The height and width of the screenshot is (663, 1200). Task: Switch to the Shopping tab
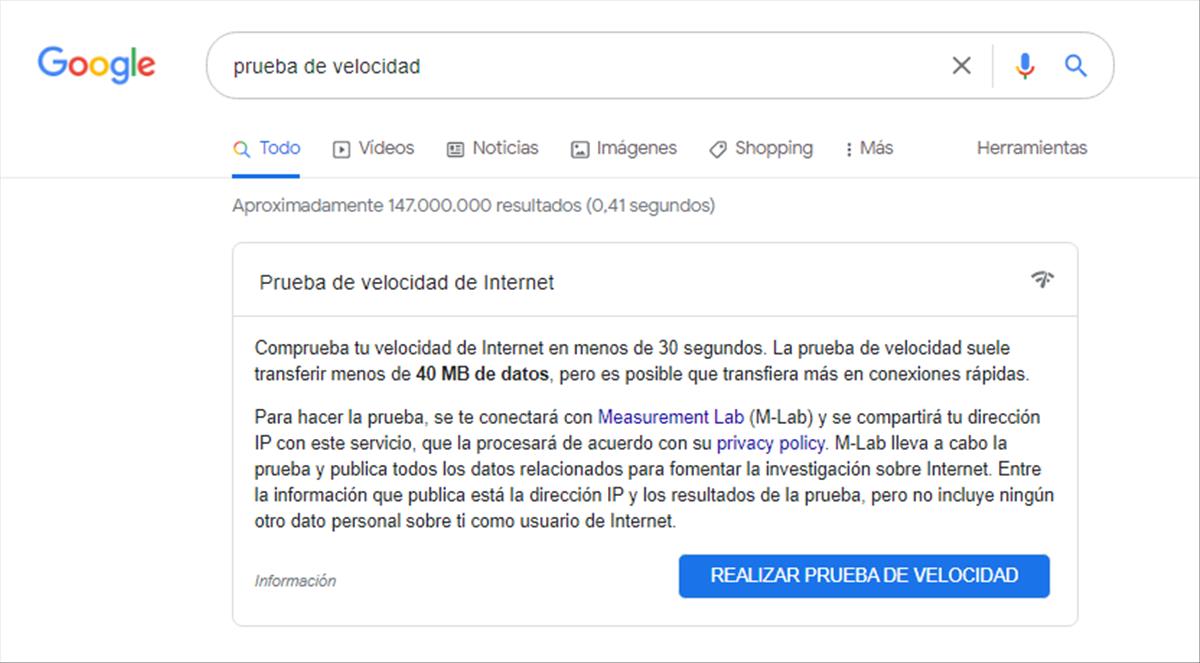pyautogui.click(x=760, y=148)
